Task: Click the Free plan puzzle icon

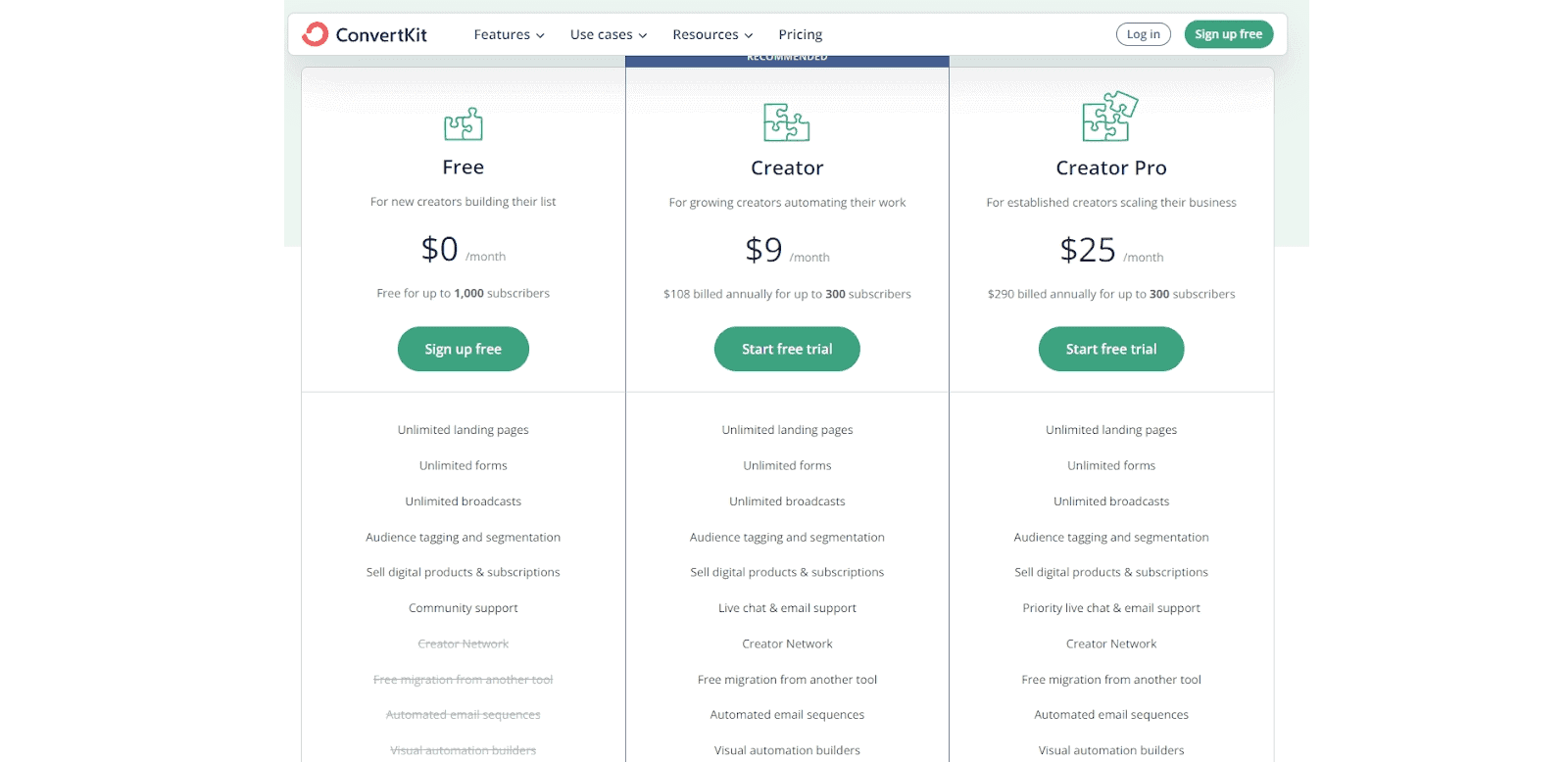Action: click(464, 124)
